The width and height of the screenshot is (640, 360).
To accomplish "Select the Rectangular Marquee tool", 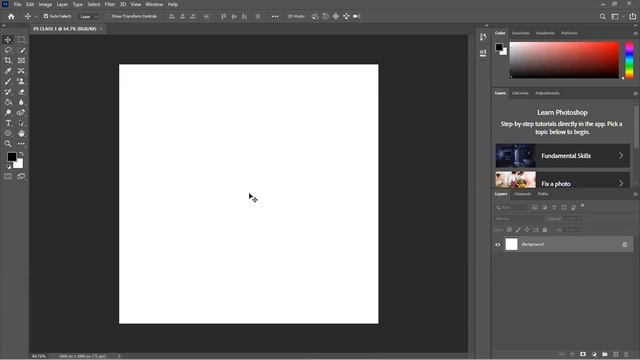I will 21,40.
